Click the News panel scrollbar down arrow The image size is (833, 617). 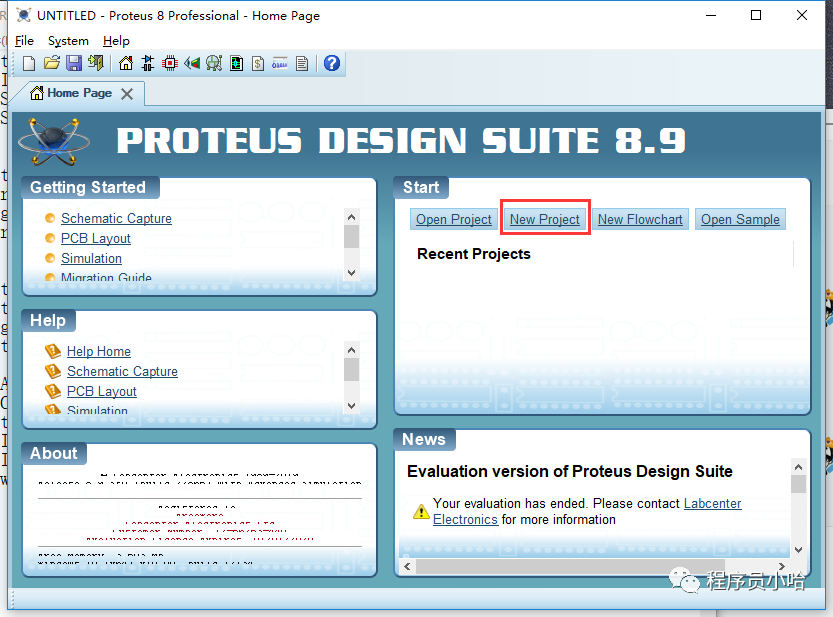[x=798, y=550]
